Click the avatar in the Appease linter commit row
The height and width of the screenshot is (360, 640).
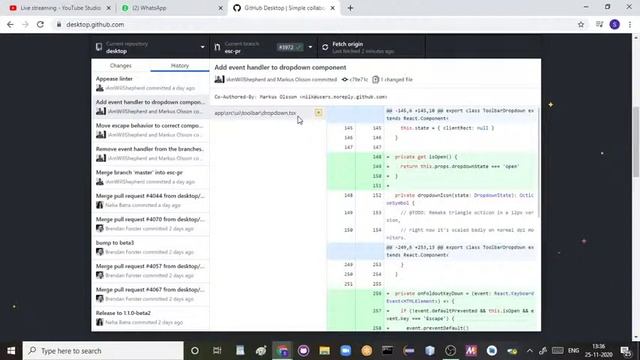click(x=100, y=88)
